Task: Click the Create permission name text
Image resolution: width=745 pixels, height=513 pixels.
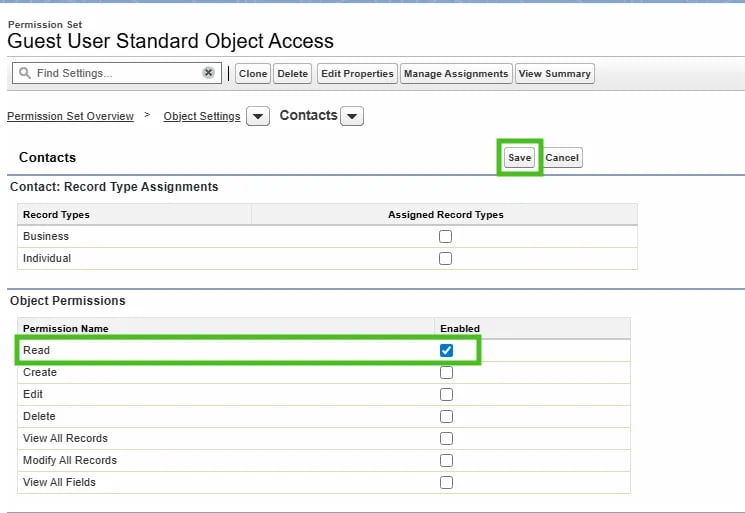Action: point(40,372)
